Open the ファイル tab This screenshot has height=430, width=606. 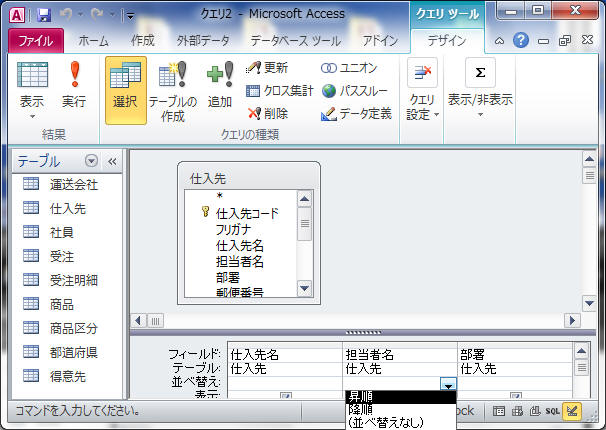[x=36, y=41]
